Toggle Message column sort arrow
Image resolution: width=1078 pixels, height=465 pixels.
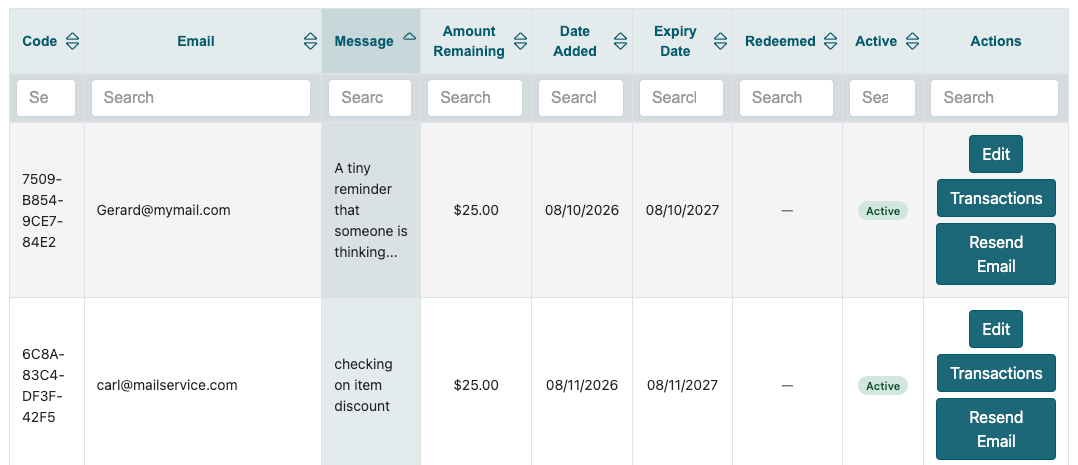coord(409,36)
